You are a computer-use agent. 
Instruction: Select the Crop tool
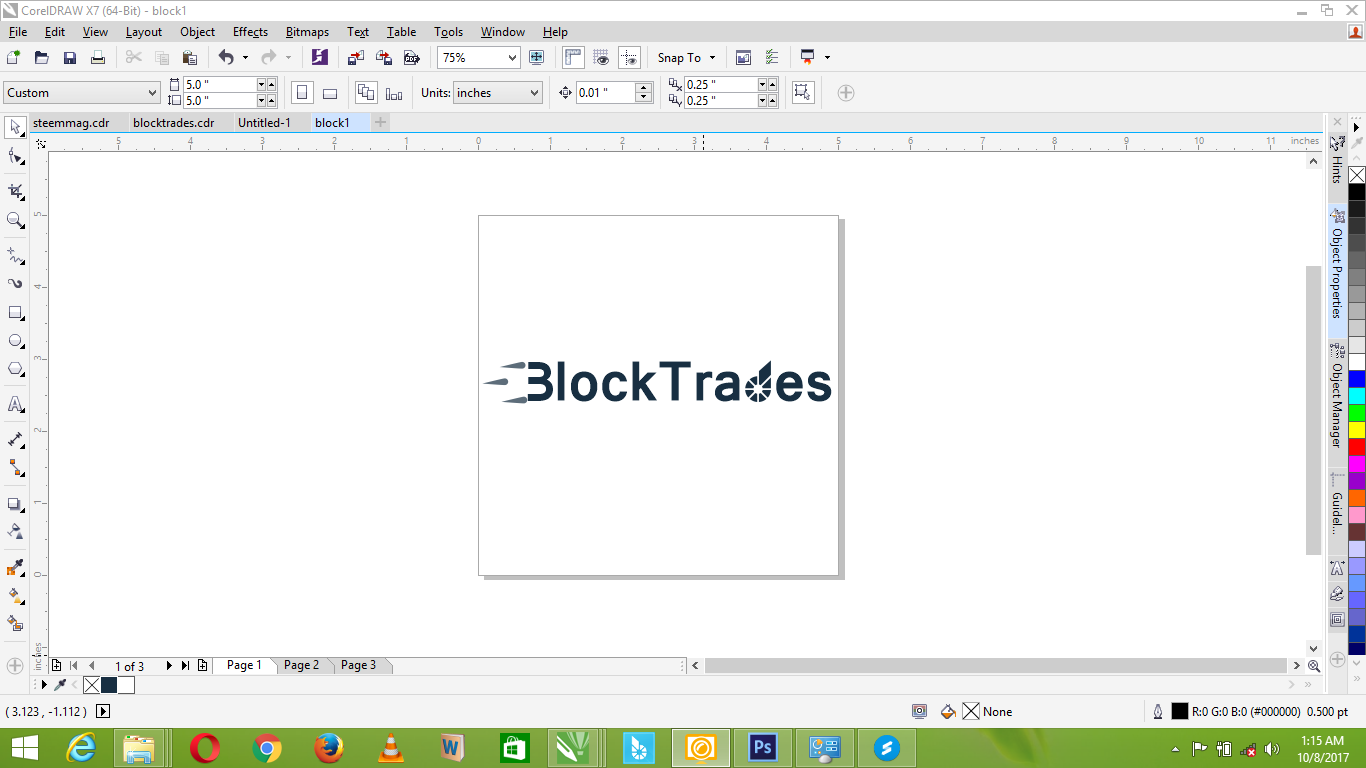15,191
